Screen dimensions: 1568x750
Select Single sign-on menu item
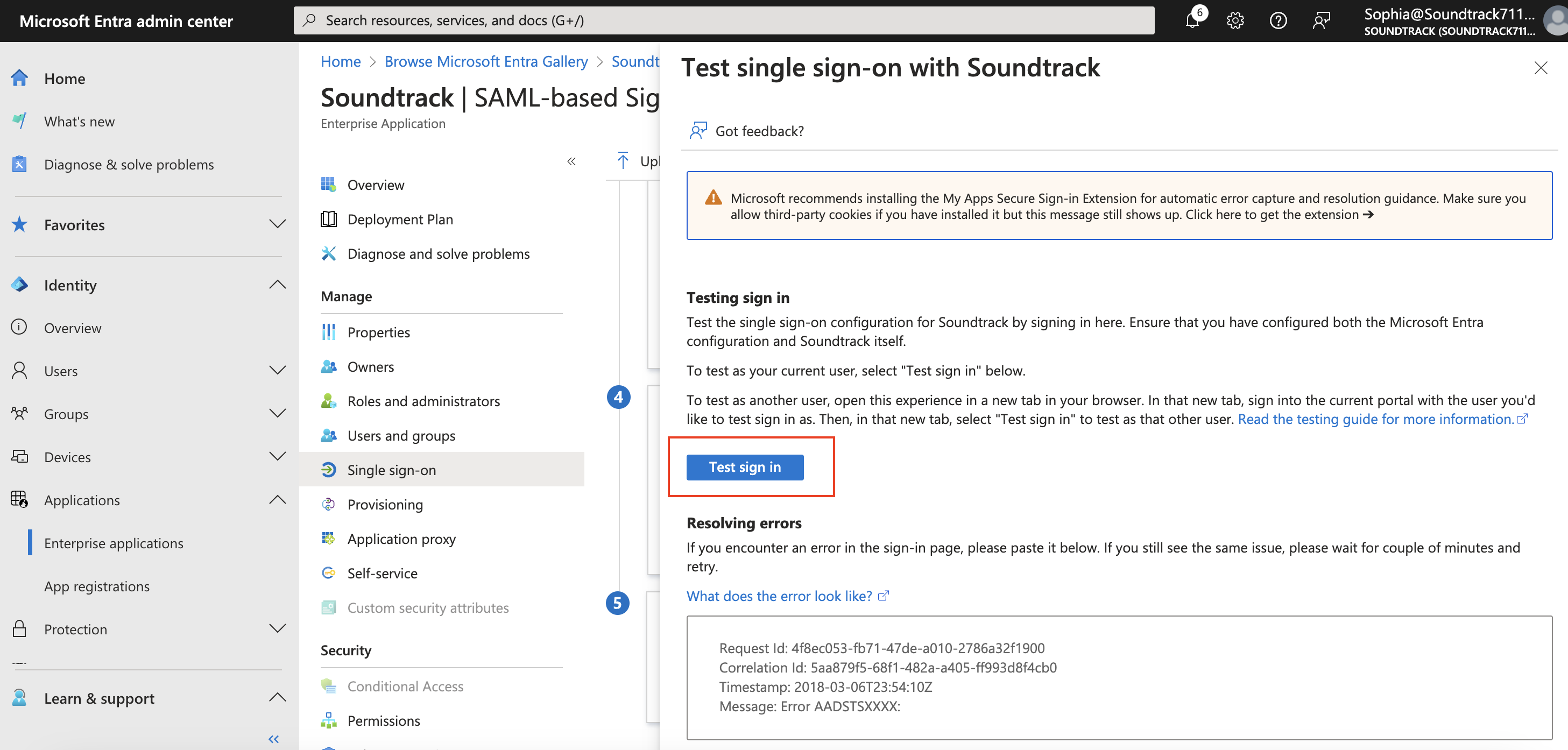click(442, 469)
